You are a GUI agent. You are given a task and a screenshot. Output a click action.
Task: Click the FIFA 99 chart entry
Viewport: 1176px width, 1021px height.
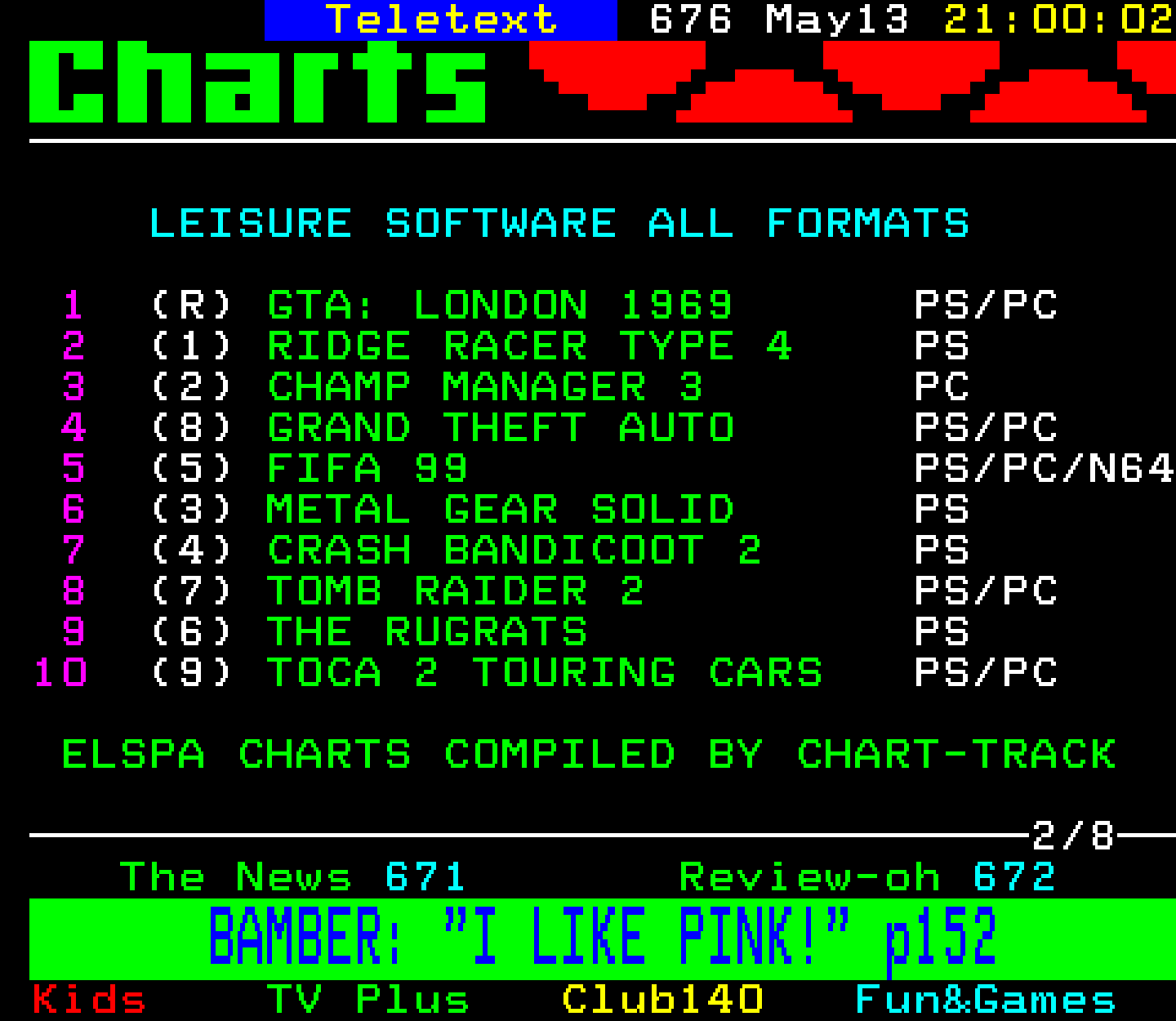pyautogui.click(x=367, y=468)
